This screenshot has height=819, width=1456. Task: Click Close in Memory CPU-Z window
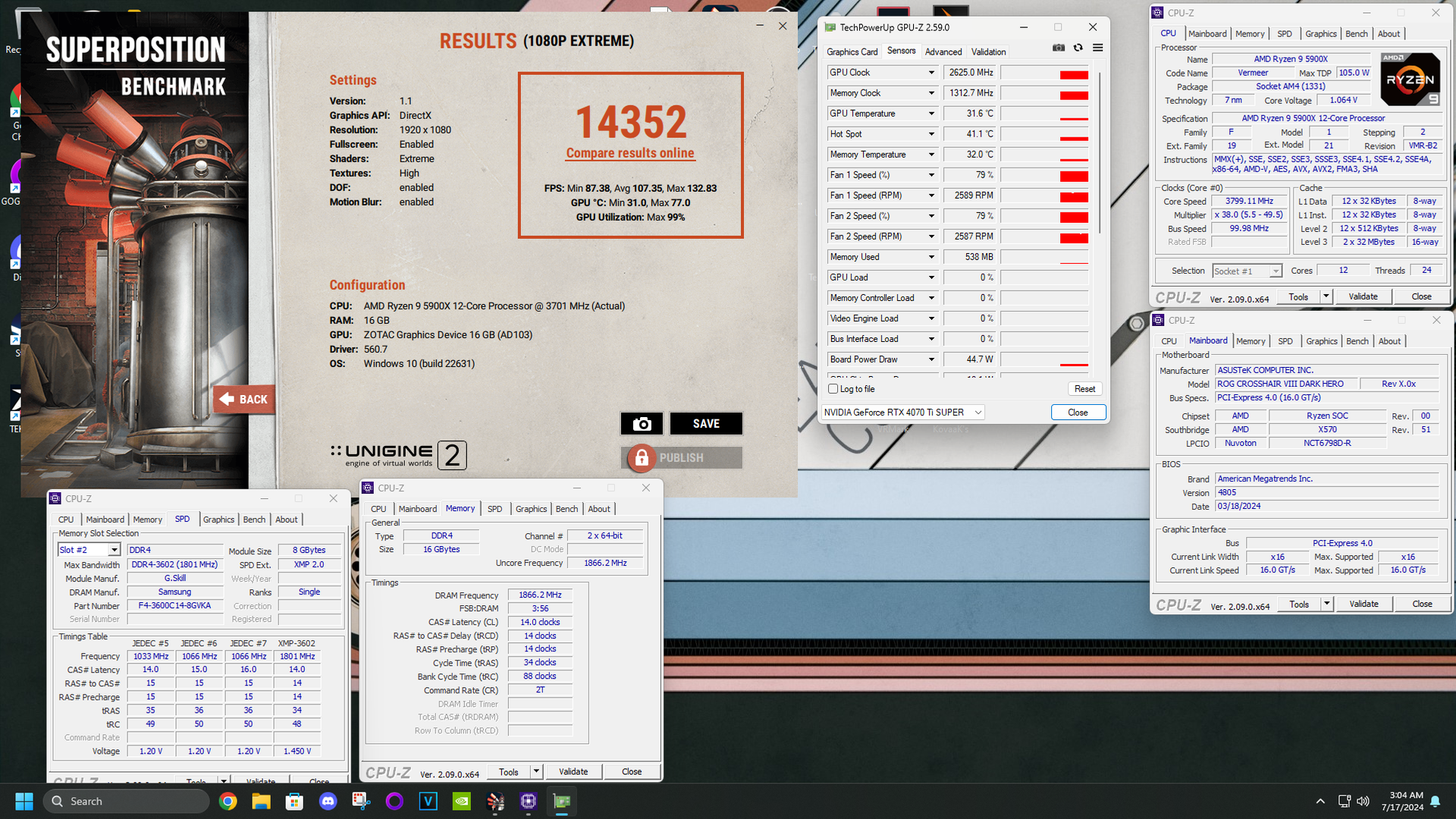[632, 772]
